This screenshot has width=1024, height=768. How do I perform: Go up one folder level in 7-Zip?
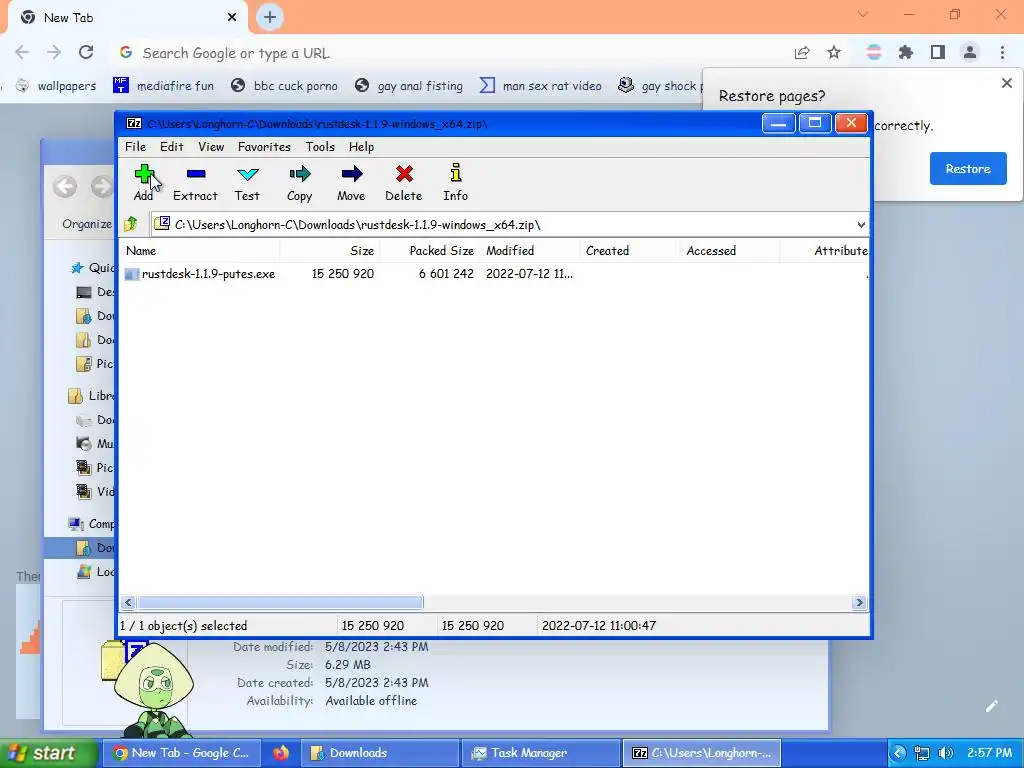click(x=131, y=225)
